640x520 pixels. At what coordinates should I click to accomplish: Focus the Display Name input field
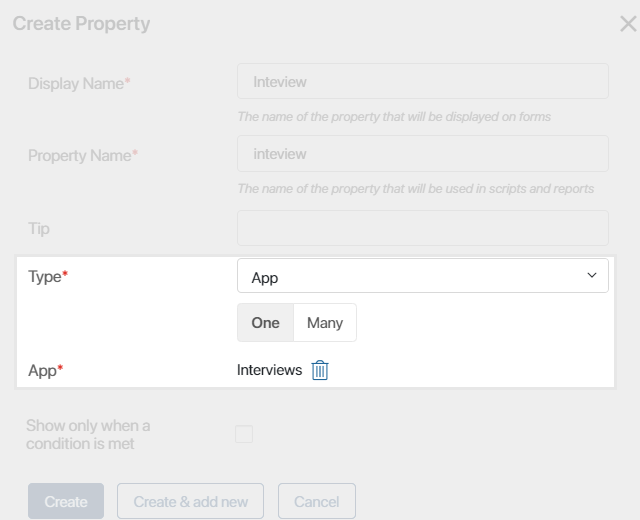click(x=422, y=81)
